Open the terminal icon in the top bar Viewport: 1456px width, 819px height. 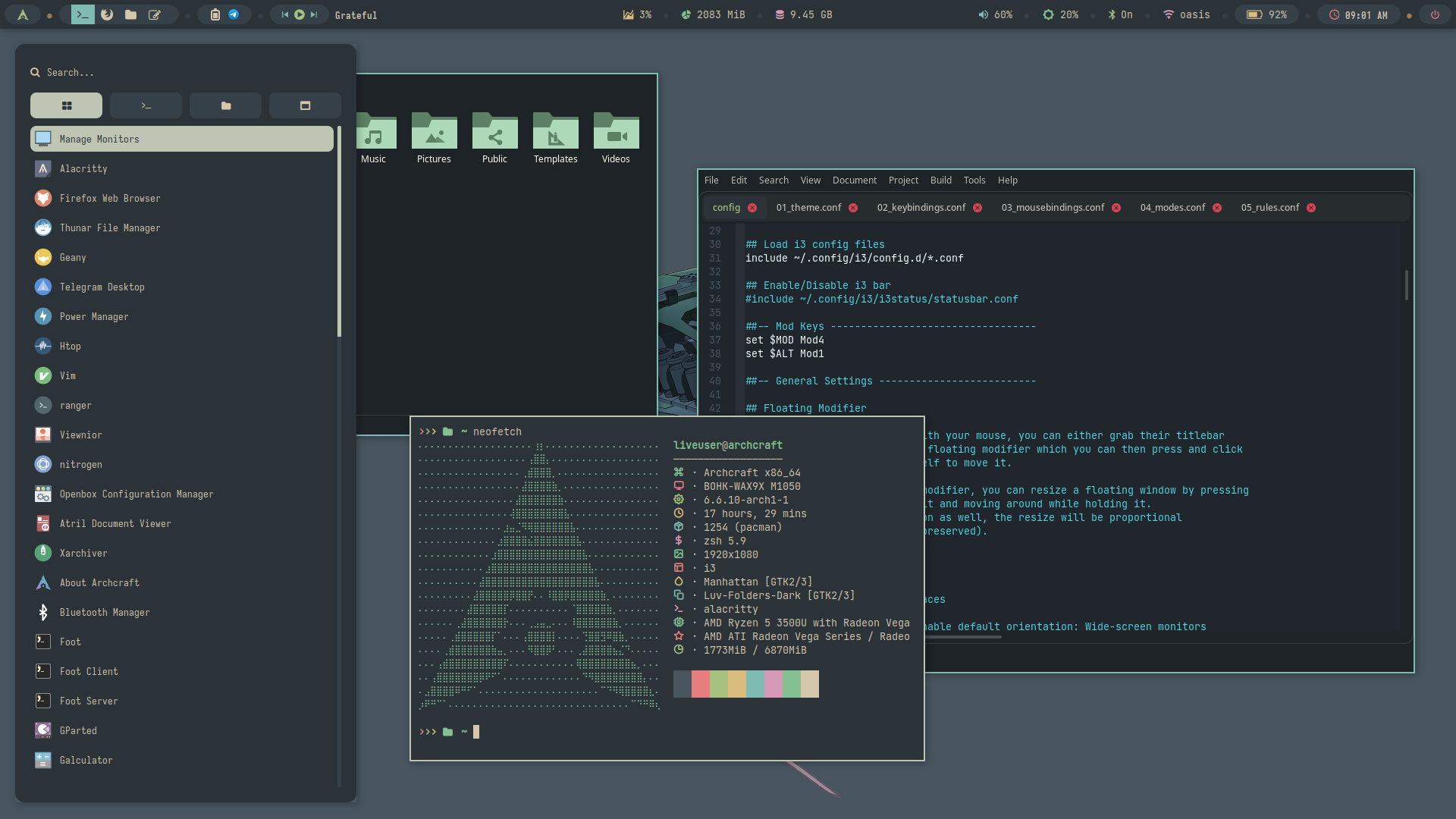point(83,14)
